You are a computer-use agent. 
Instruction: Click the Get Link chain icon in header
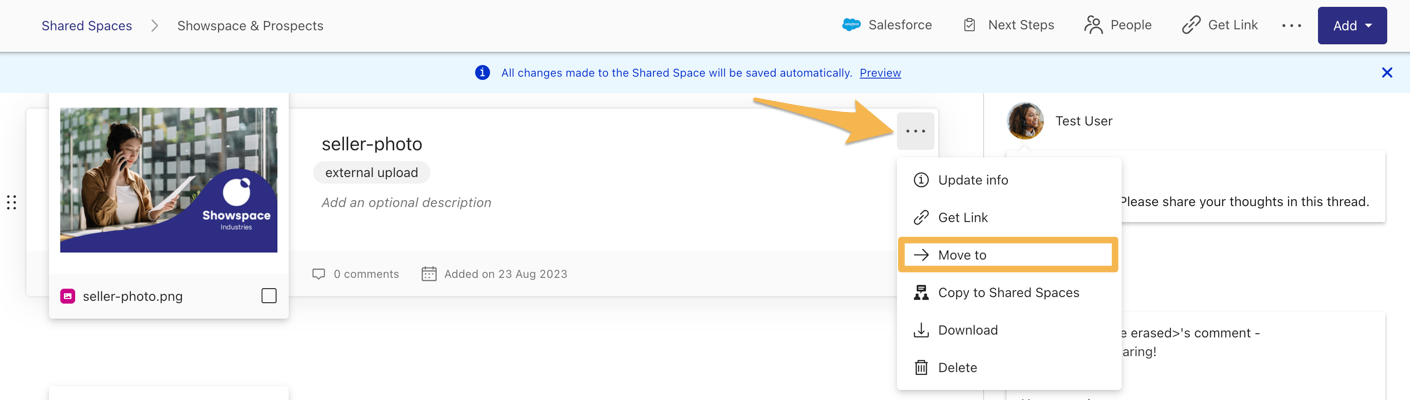coord(1190,25)
